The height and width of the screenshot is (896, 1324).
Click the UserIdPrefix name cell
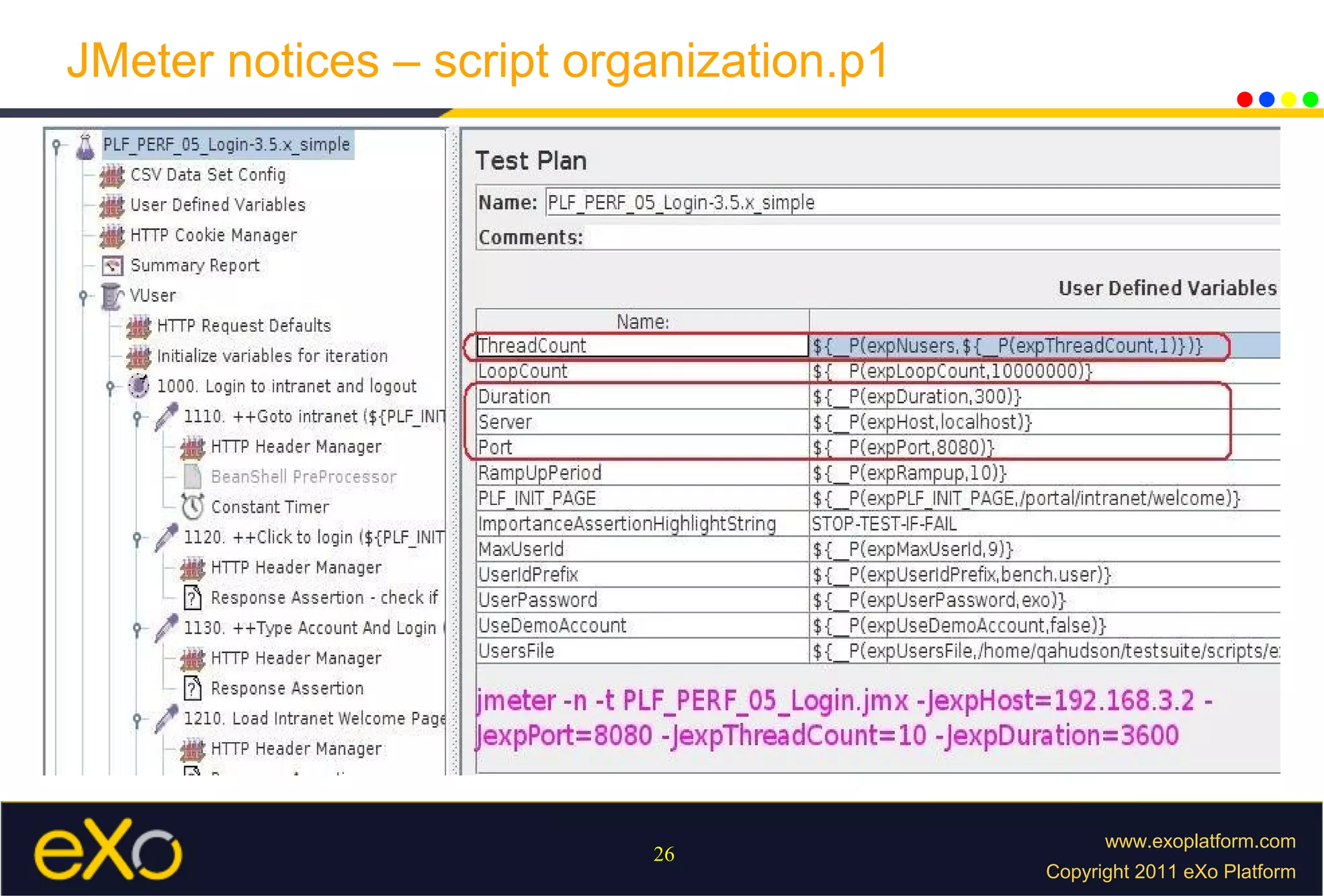643,575
